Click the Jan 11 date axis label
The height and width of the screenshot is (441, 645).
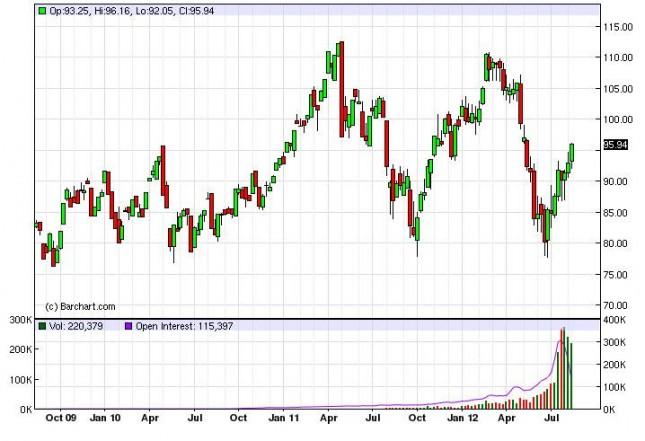[x=283, y=418]
